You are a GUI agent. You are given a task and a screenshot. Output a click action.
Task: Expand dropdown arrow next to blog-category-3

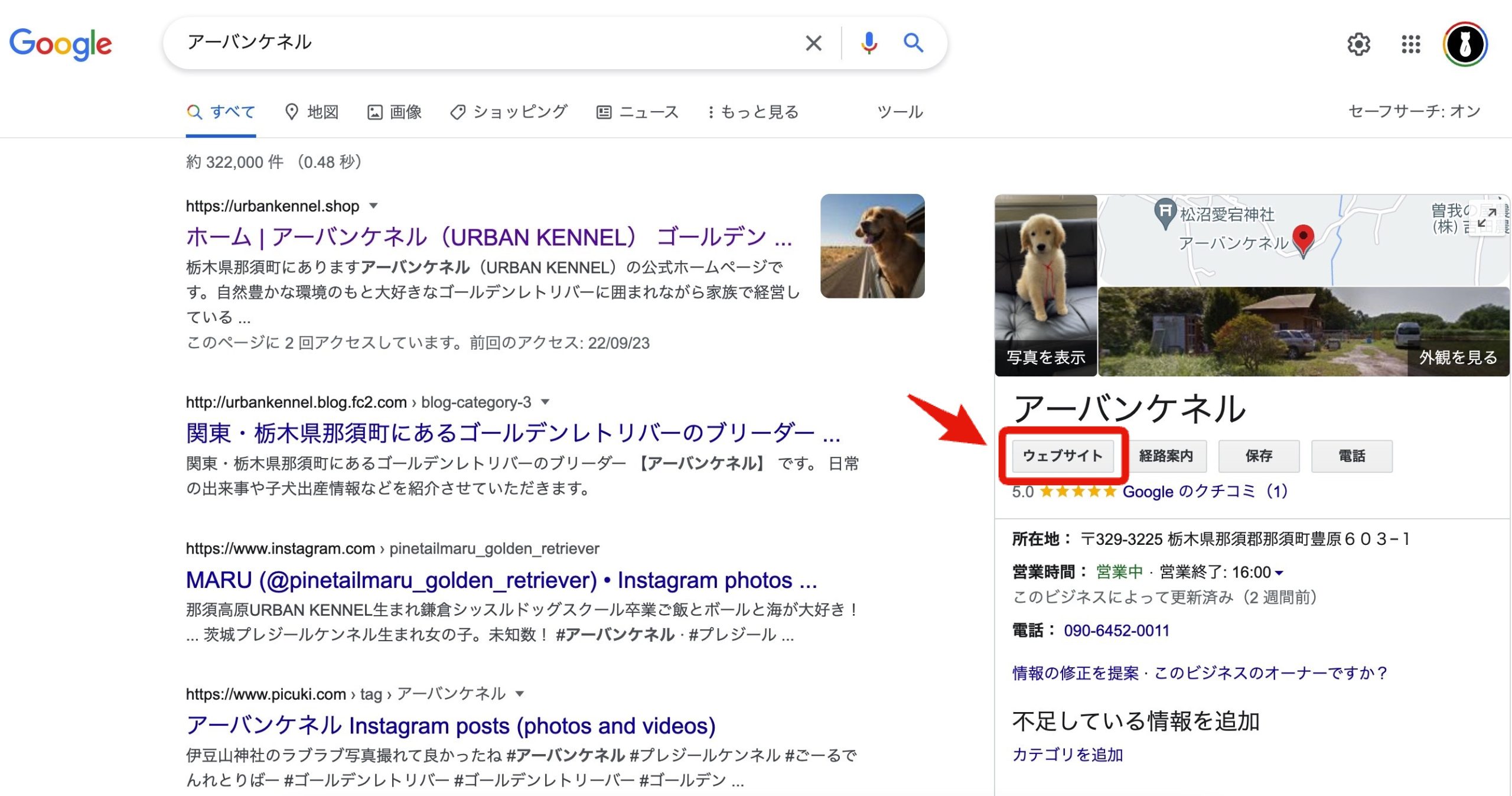545,402
